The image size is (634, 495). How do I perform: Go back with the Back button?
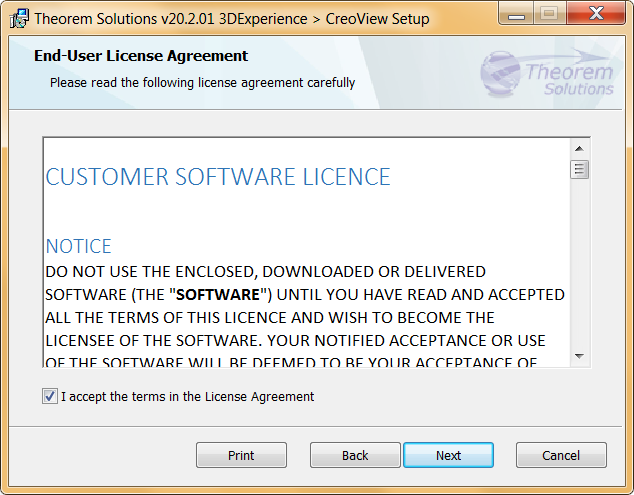pos(355,455)
